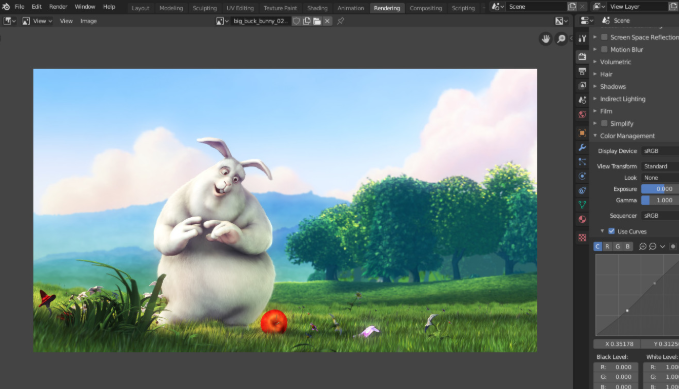Viewport: 679px width, 389px height.
Task: Expand the Film panel
Action: (x=606, y=111)
